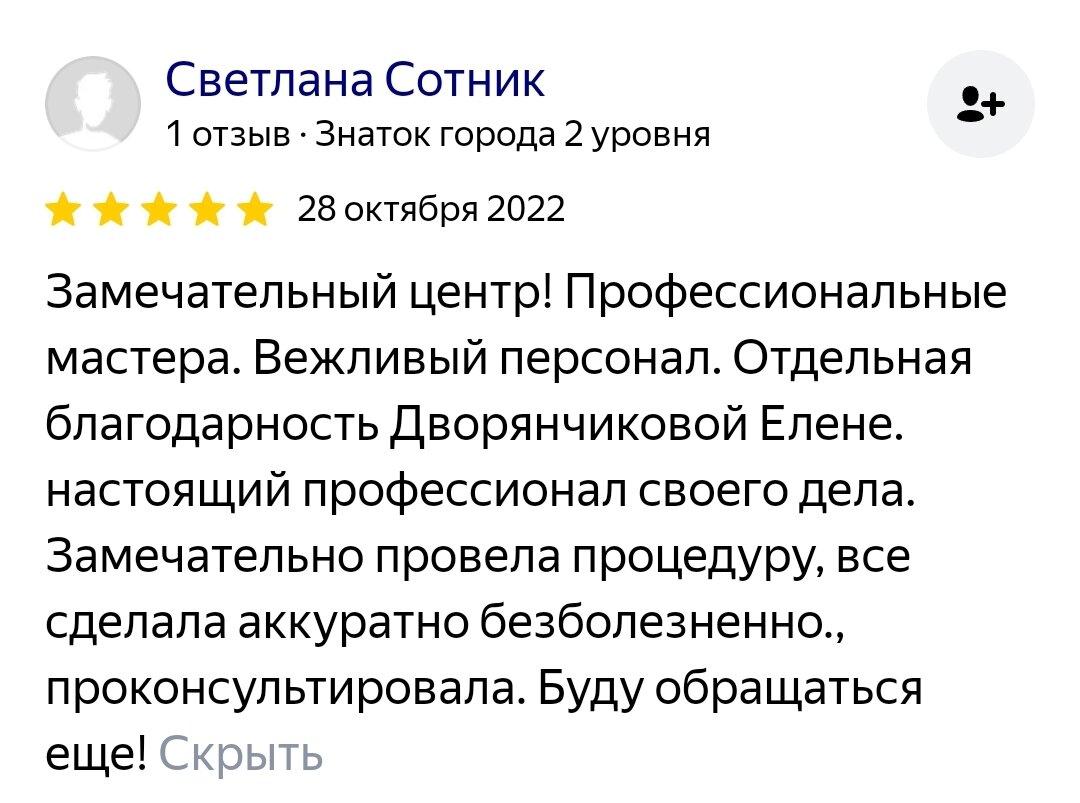The width and height of the screenshot is (1080, 803).
Task: Click the 1 отзыв review count
Action: [228, 135]
